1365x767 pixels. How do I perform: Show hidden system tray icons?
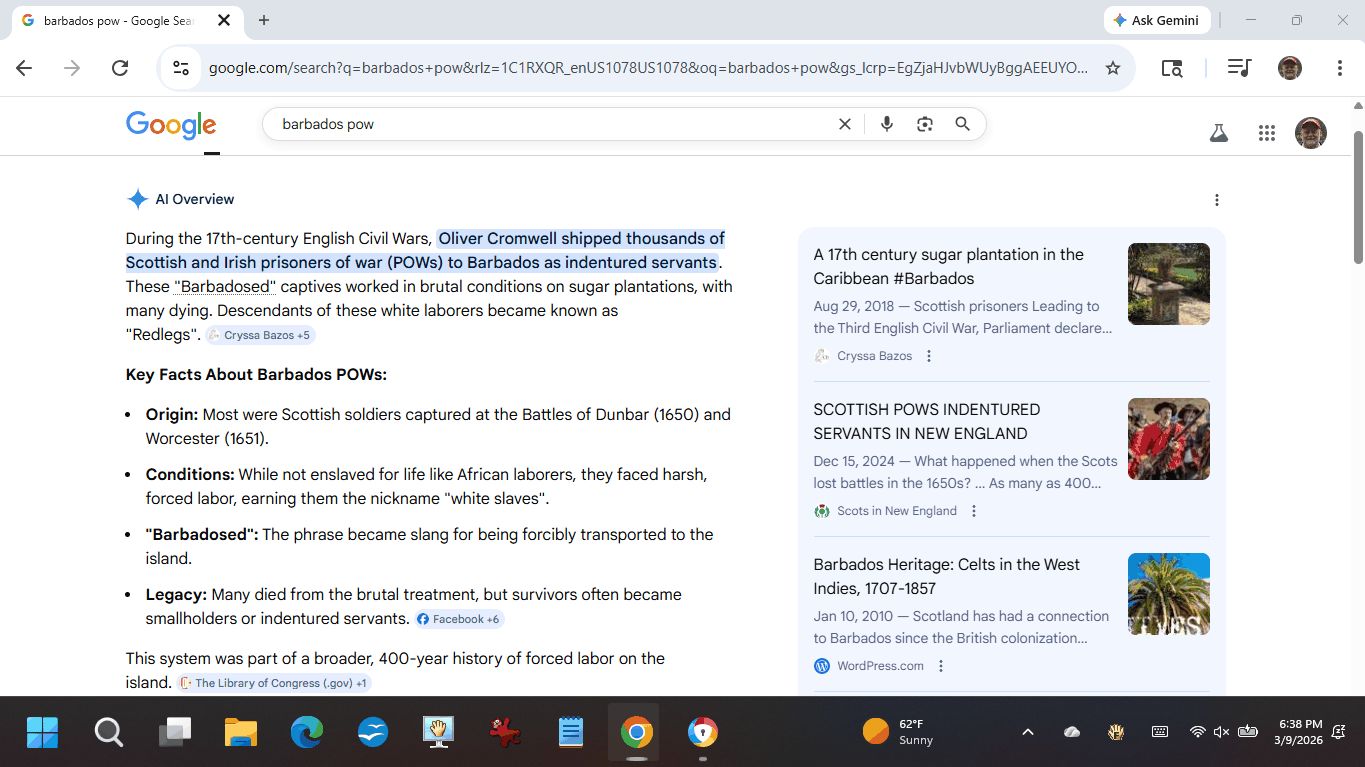pos(1027,732)
